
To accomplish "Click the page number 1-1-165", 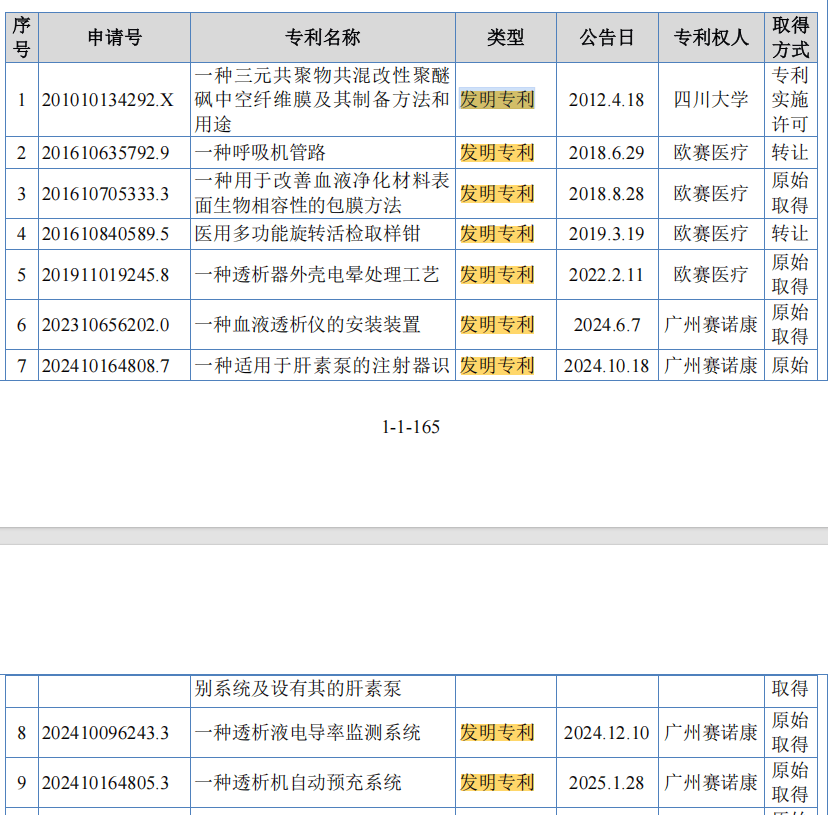I will (411, 427).
